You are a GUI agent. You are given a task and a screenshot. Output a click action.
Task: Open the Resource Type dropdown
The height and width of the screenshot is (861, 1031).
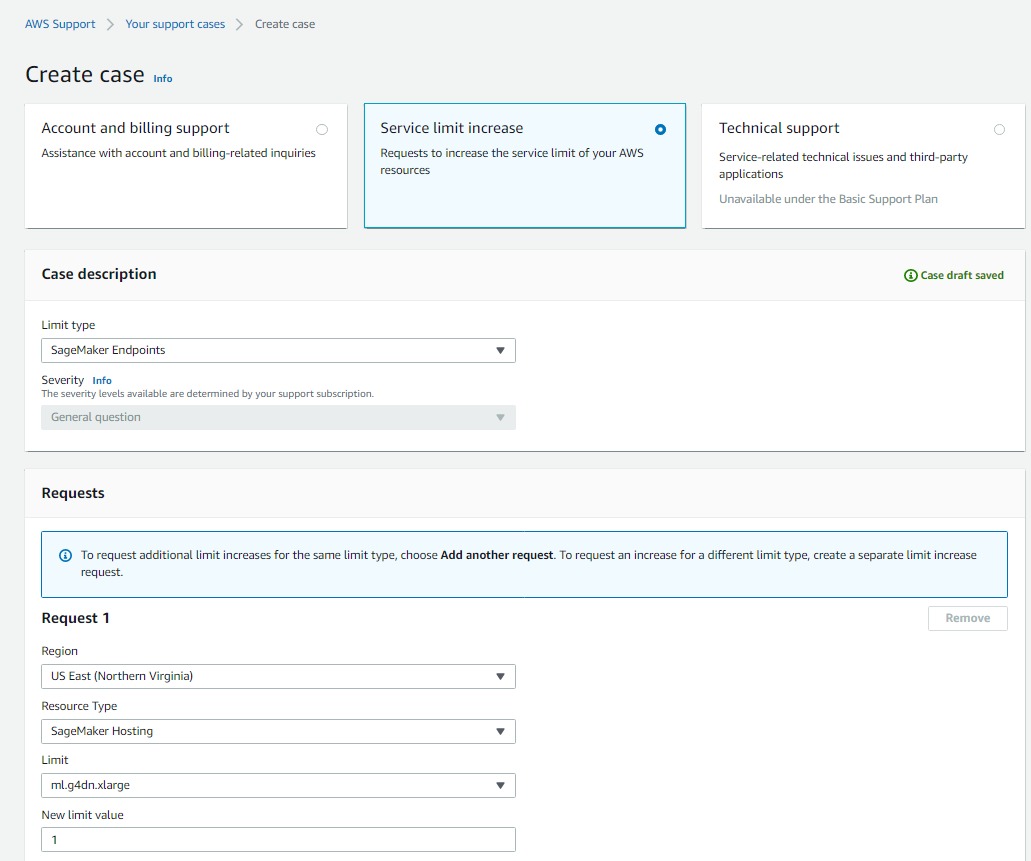pyautogui.click(x=278, y=731)
